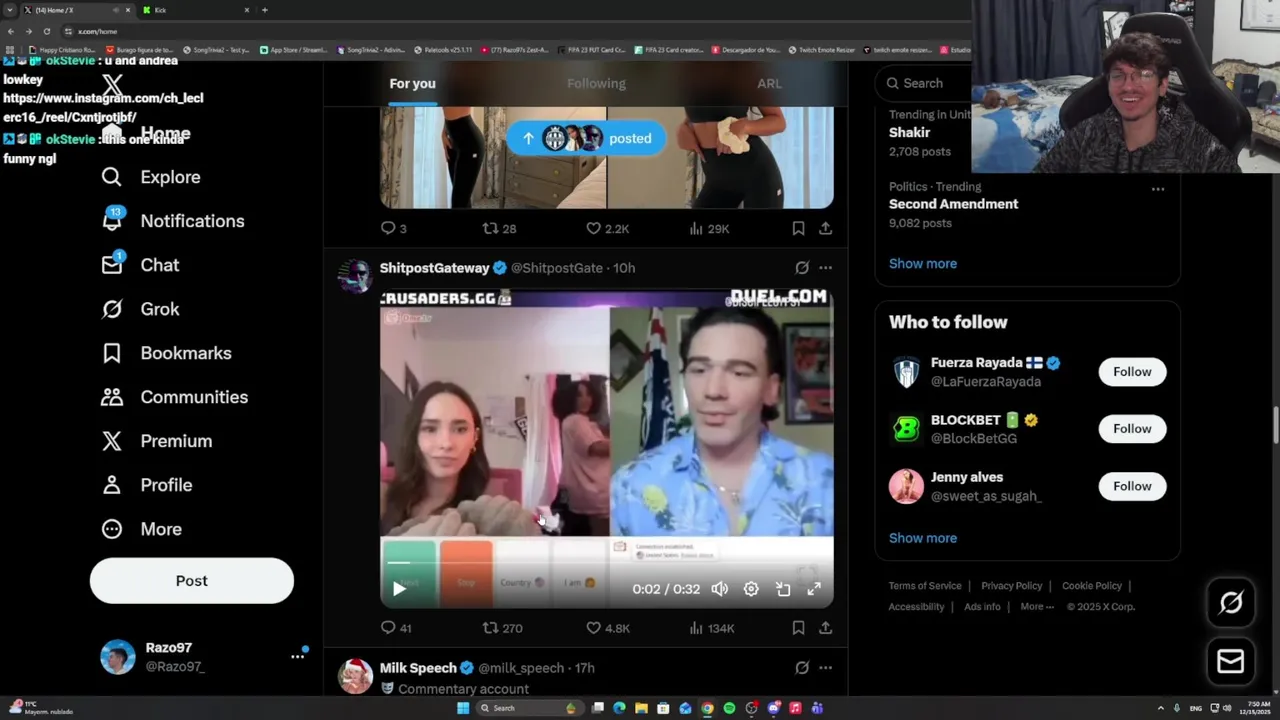Open Notifications in the sidebar
Screen dimensions: 1280x720
pyautogui.click(x=173, y=221)
